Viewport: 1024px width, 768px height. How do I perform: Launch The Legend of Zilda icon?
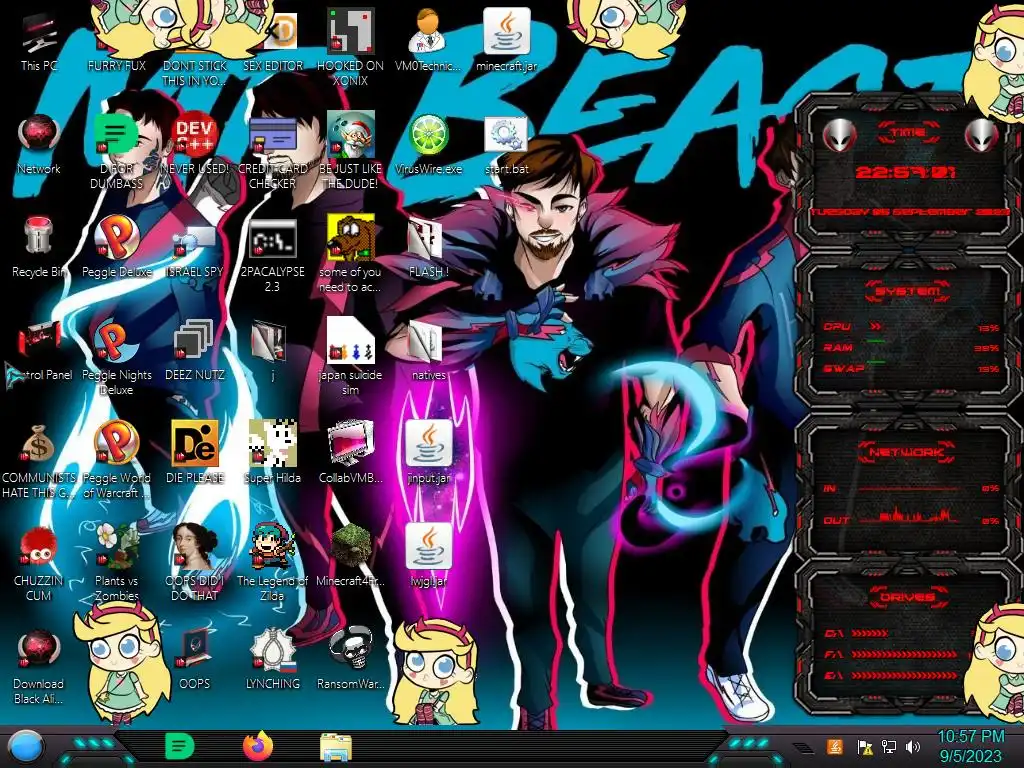click(273, 563)
